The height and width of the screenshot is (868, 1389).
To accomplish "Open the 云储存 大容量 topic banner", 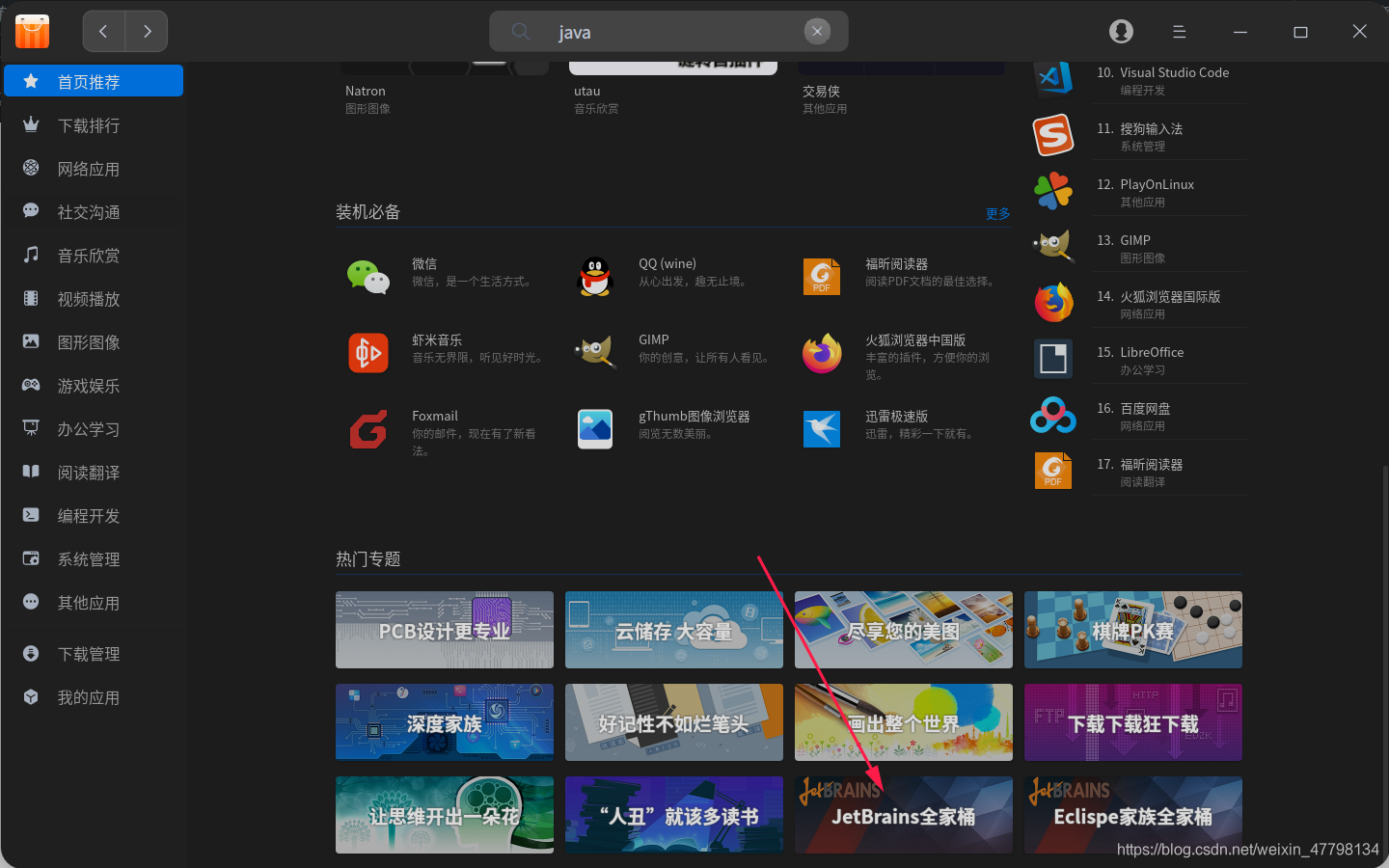I will (x=674, y=630).
